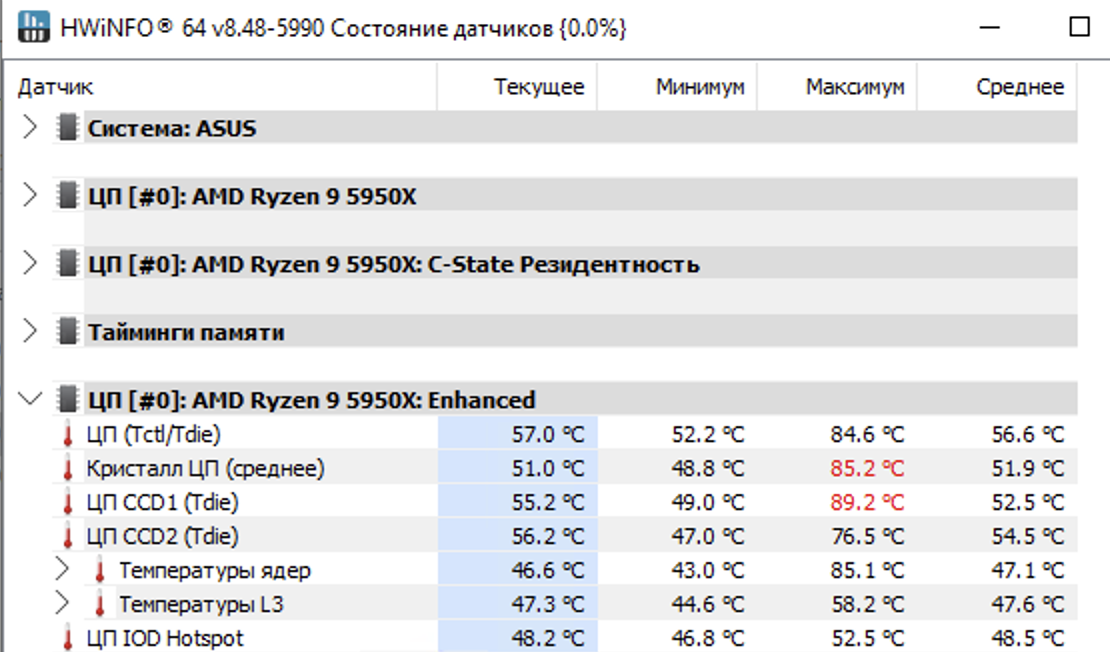The width and height of the screenshot is (1110, 652).
Task: Click minimum value 52.2 °C
Action: coord(708,434)
